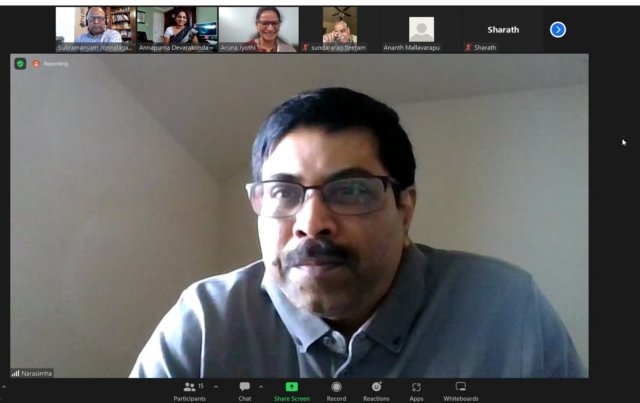Select Aruna Jyothi video thumbnail
The width and height of the screenshot is (640, 403).
point(258,29)
